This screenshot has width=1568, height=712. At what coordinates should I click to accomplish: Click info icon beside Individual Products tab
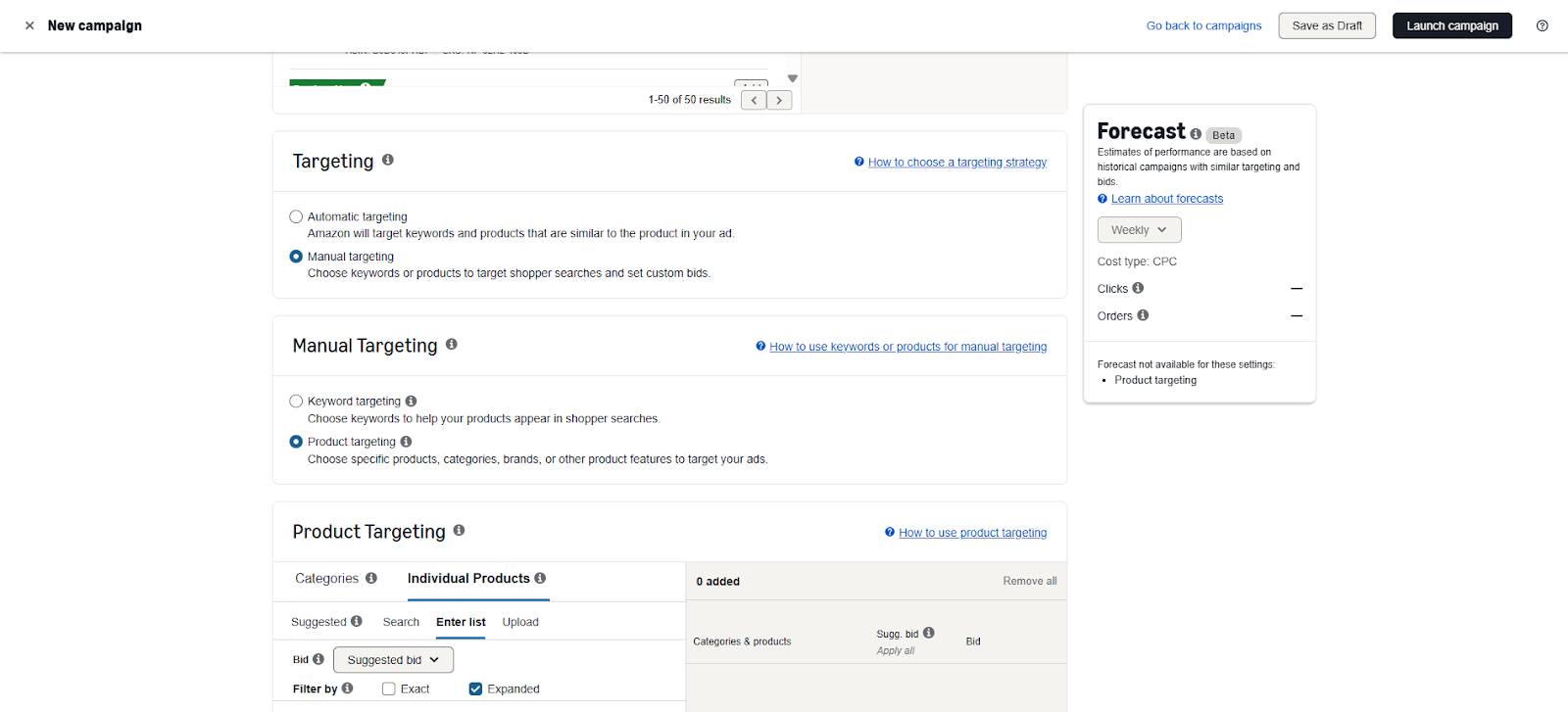540,578
